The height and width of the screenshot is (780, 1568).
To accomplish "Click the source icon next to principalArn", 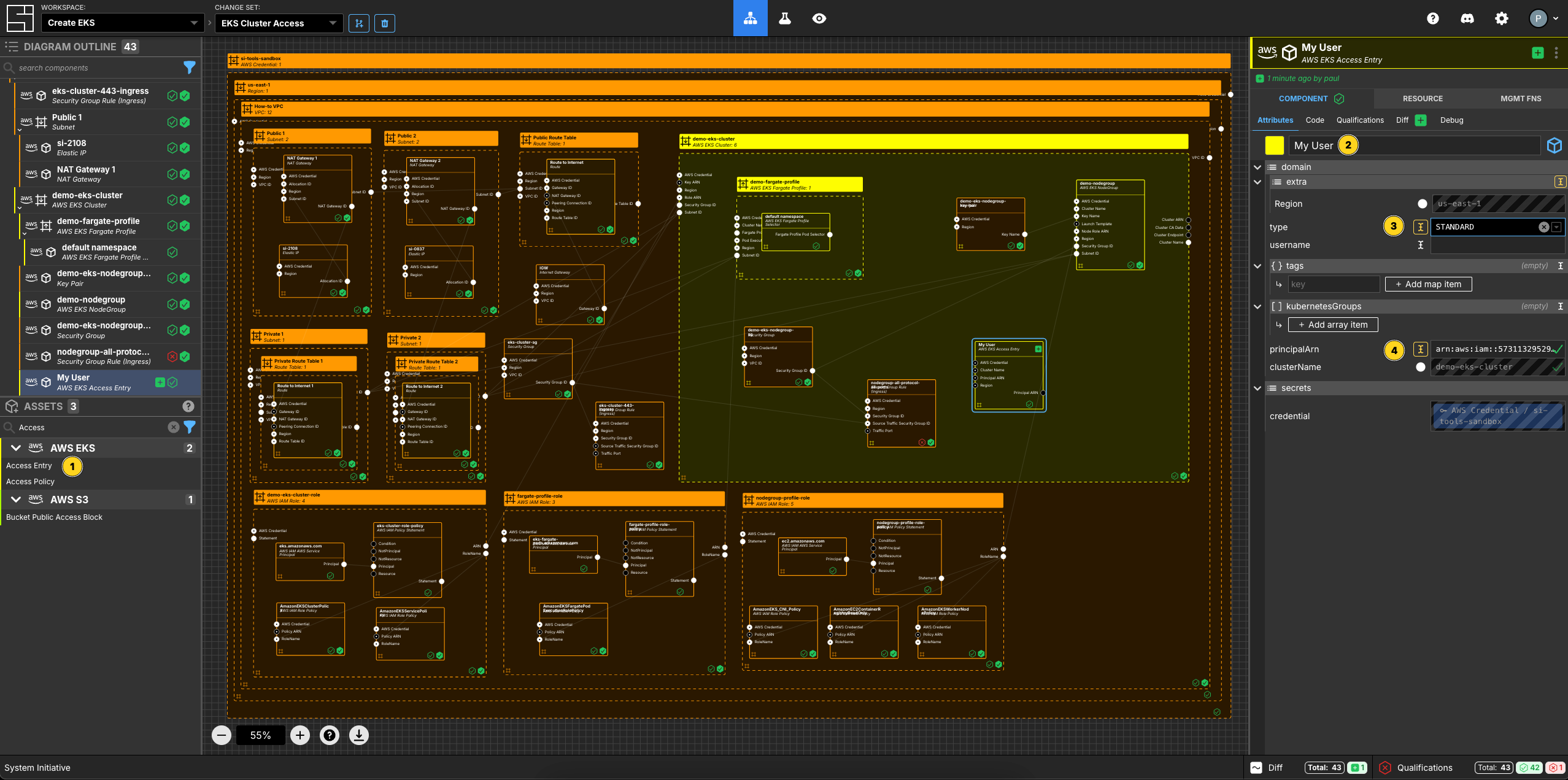I will (x=1421, y=349).
